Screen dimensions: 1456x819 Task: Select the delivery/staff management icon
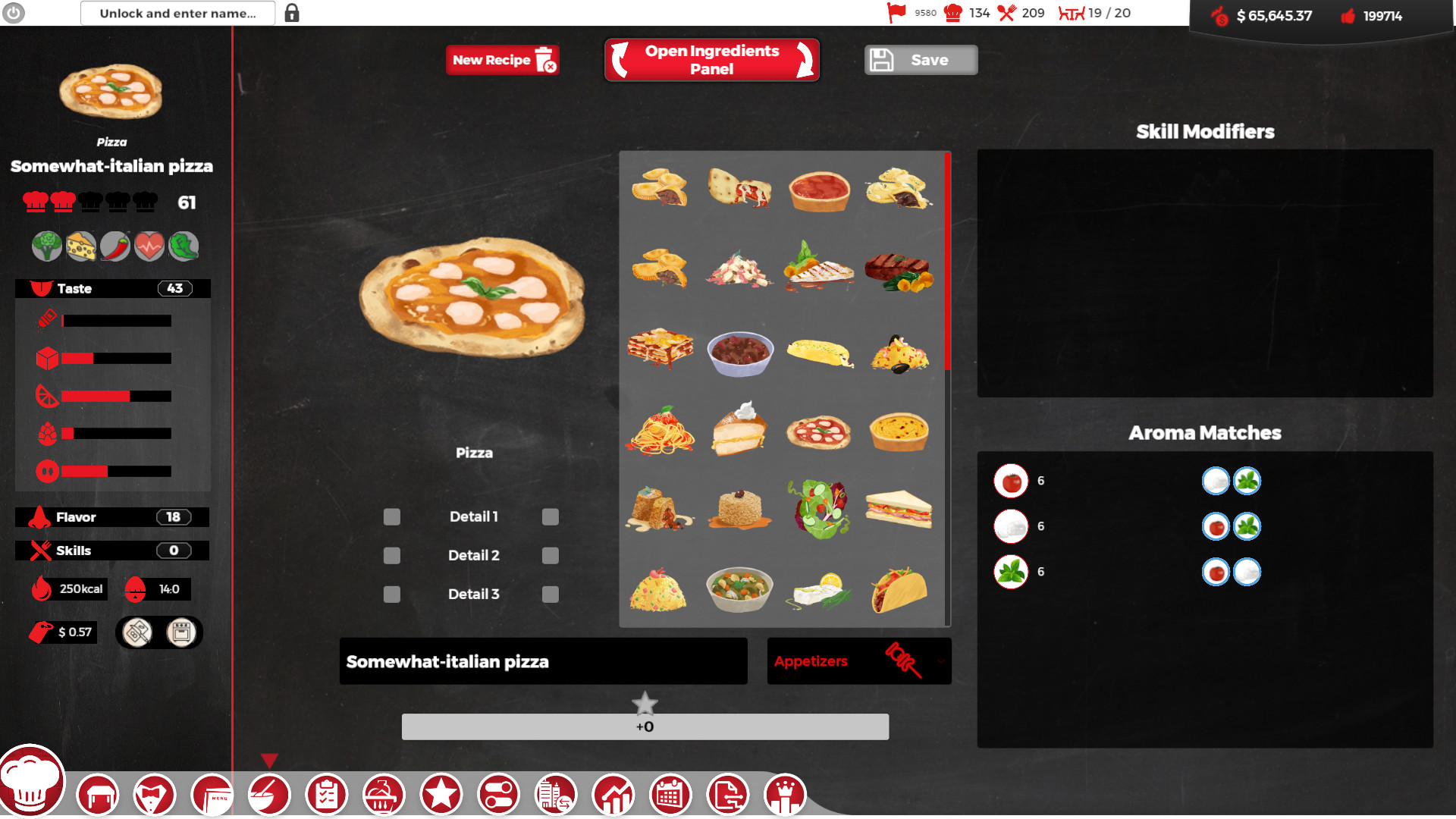pos(155,795)
